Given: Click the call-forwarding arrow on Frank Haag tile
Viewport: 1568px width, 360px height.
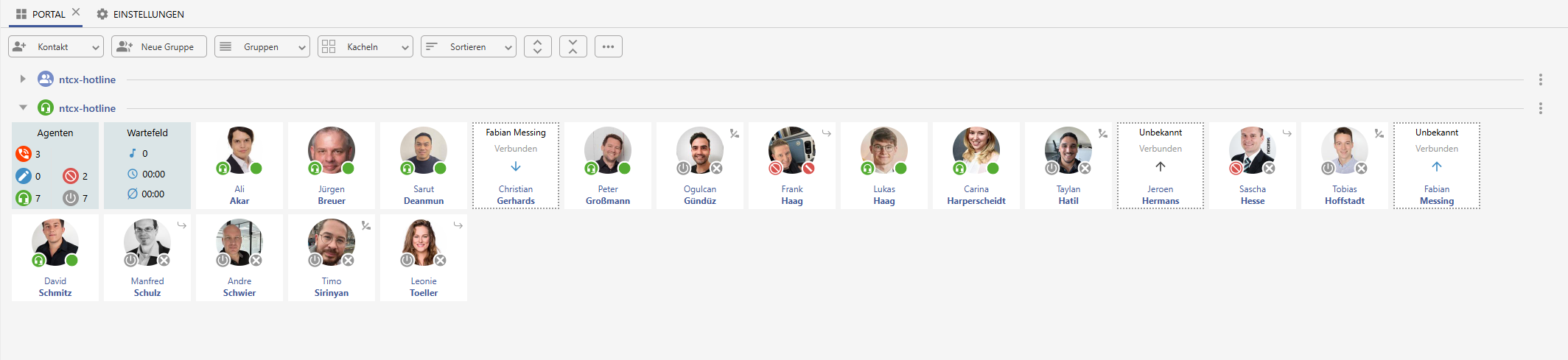Looking at the screenshot, I should pyautogui.click(x=827, y=133).
